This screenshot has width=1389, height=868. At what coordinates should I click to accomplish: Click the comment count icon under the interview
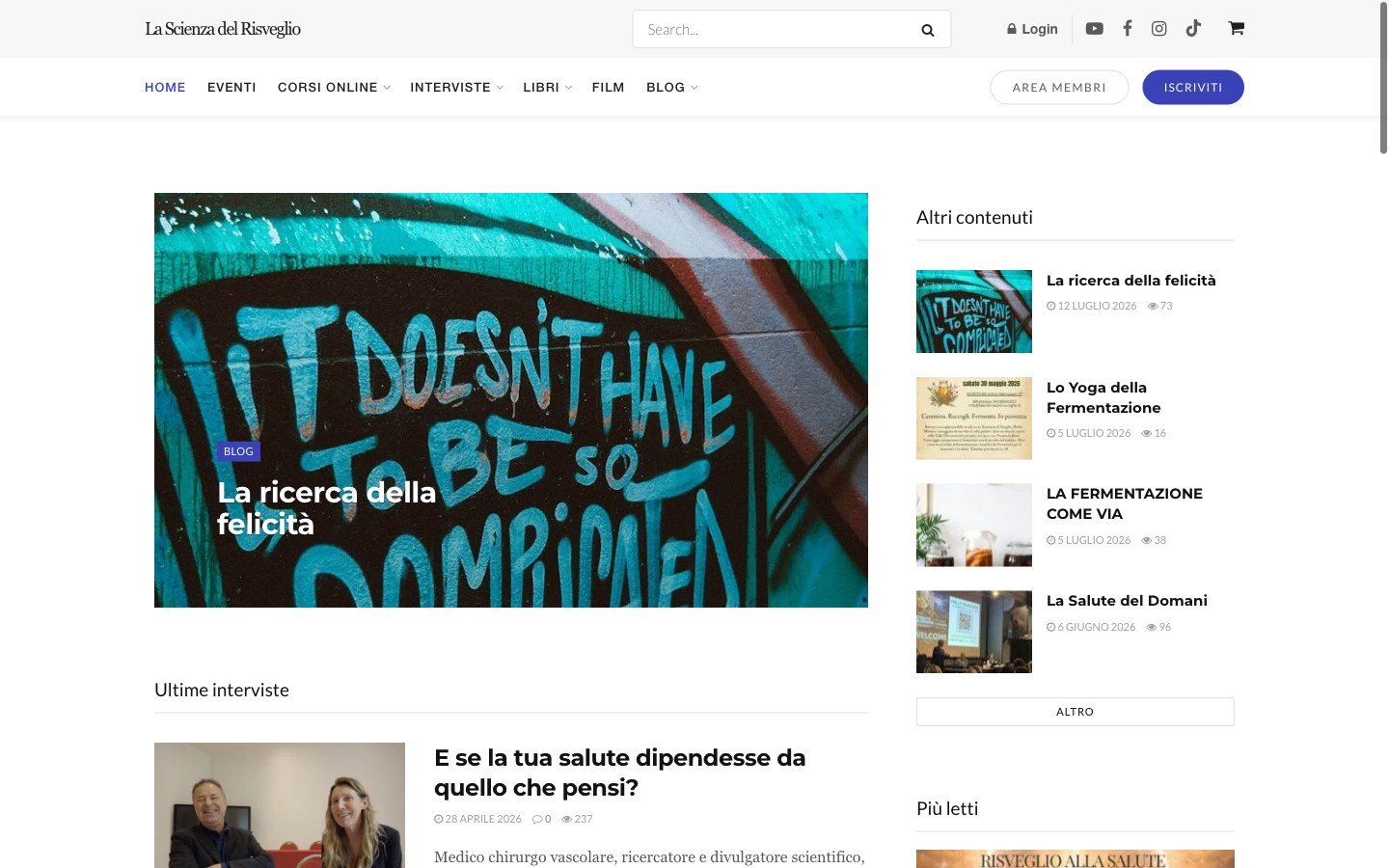(537, 819)
